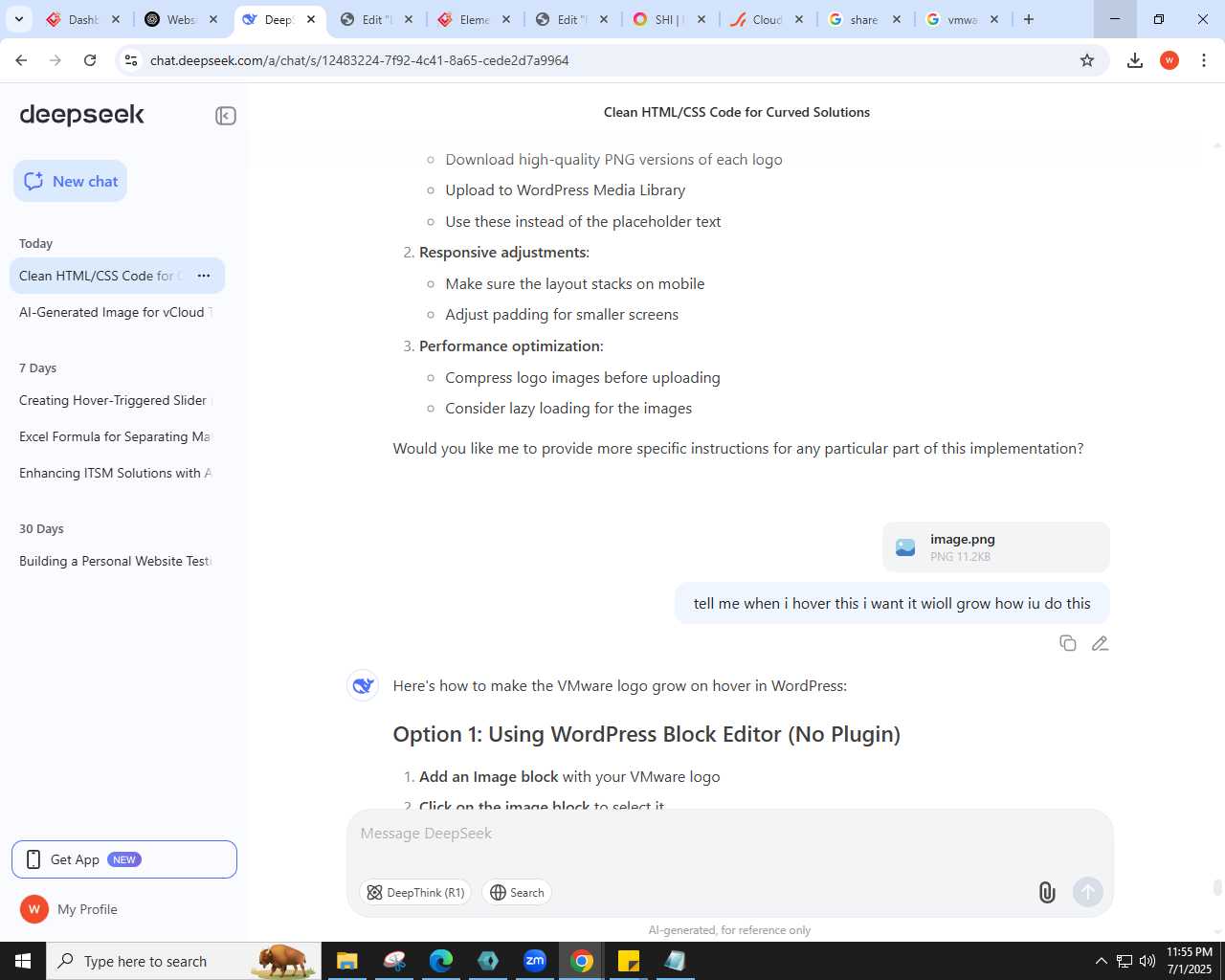Viewport: 1225px width, 980px height.
Task: Click Type here to search box
Action: click(x=183, y=961)
